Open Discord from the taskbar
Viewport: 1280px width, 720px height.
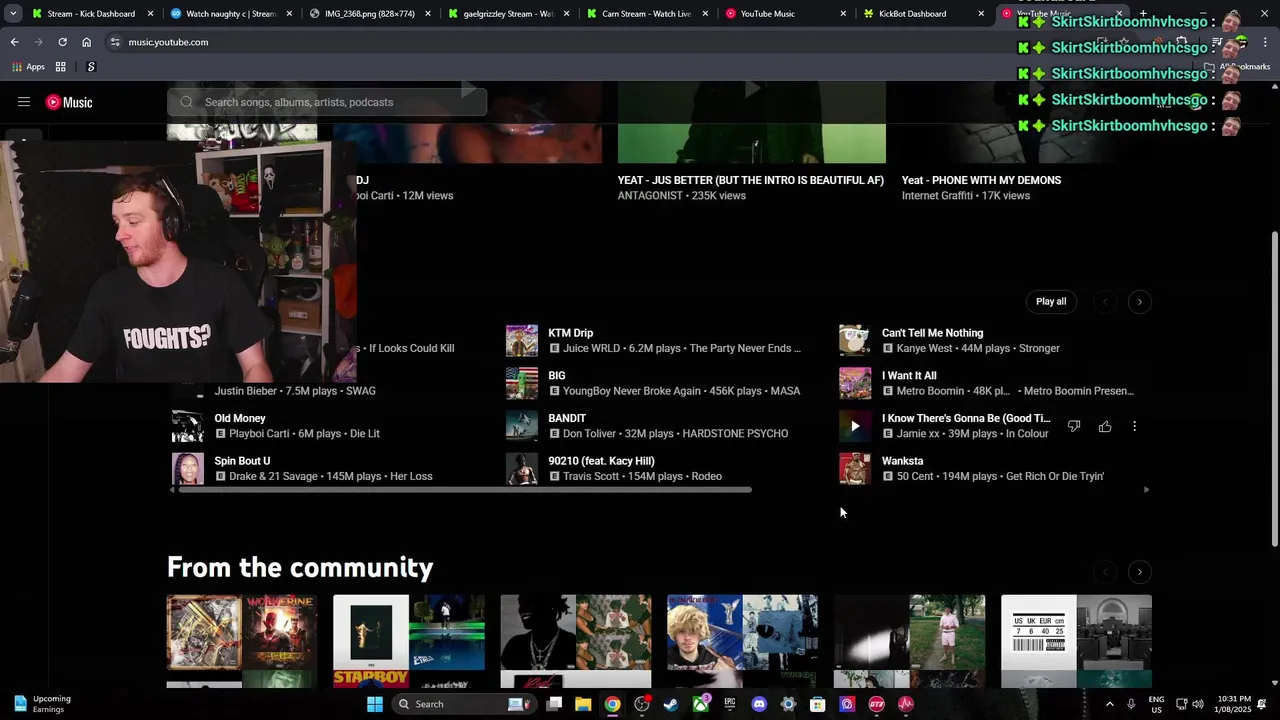pos(759,704)
